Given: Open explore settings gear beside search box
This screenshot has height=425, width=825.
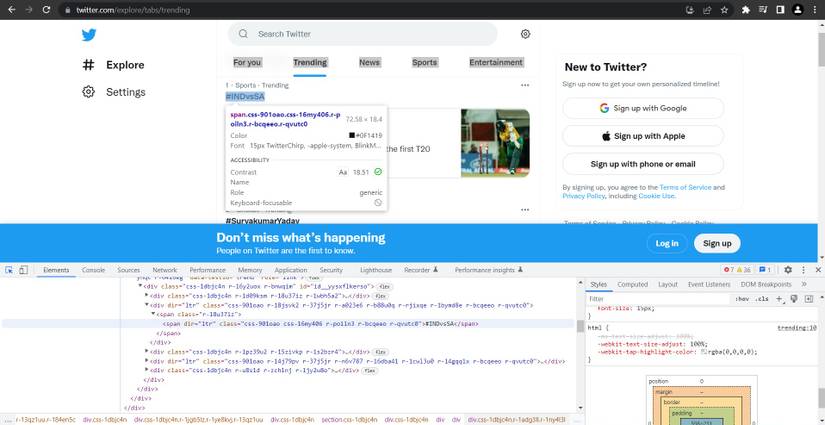Looking at the screenshot, I should (x=525, y=34).
